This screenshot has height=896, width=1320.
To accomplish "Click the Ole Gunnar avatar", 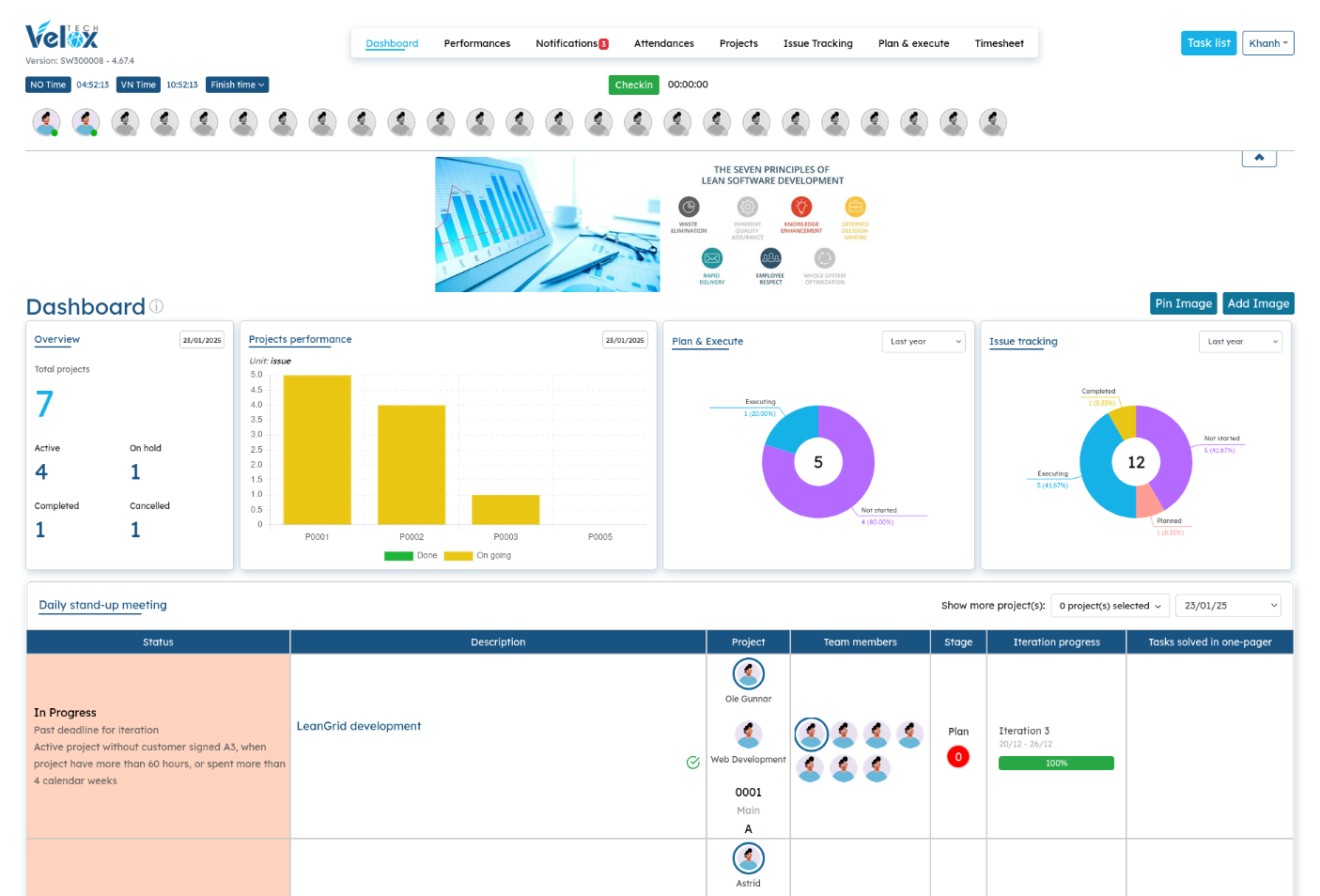I will [x=748, y=673].
